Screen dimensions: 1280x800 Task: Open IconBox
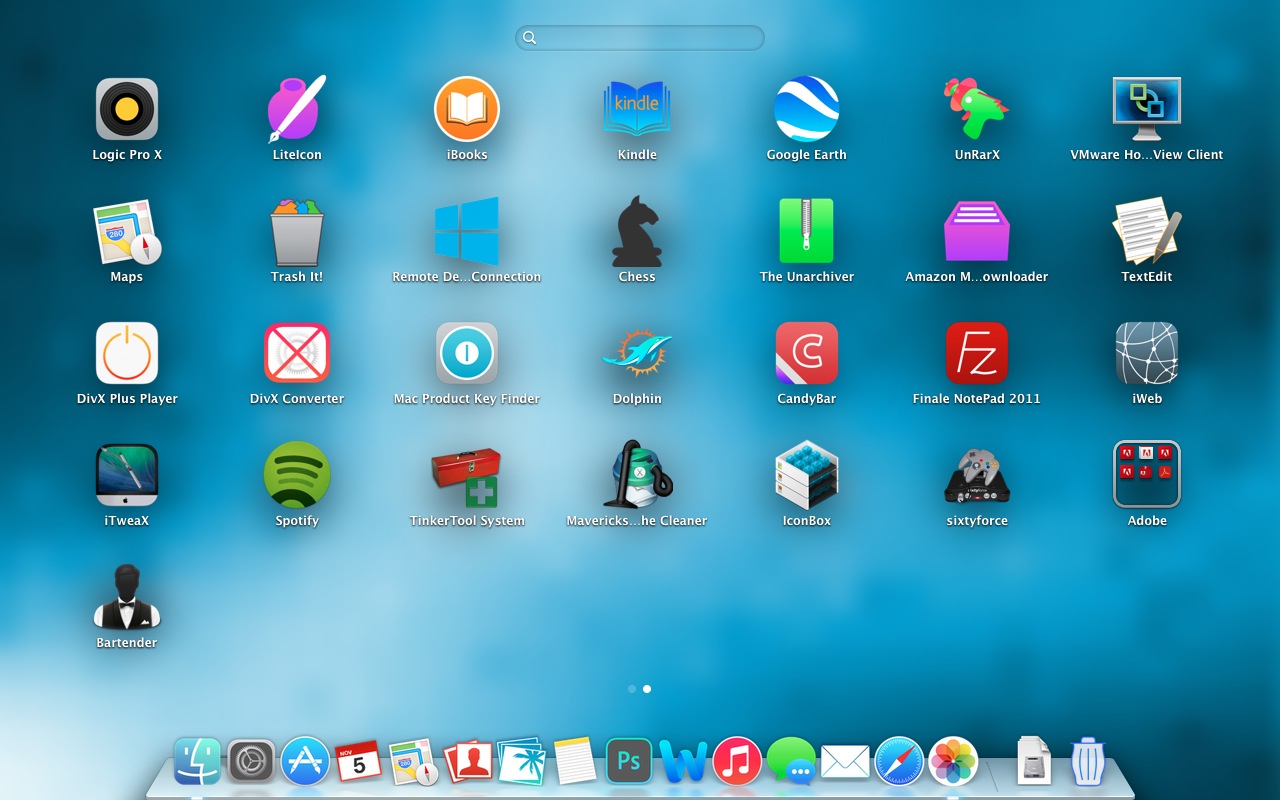807,475
